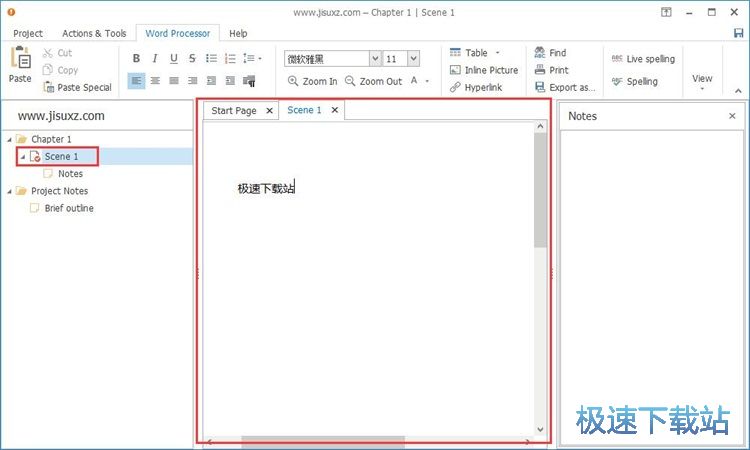Toggle strikethrough formatting
This screenshot has width=750, height=450.
coord(192,58)
